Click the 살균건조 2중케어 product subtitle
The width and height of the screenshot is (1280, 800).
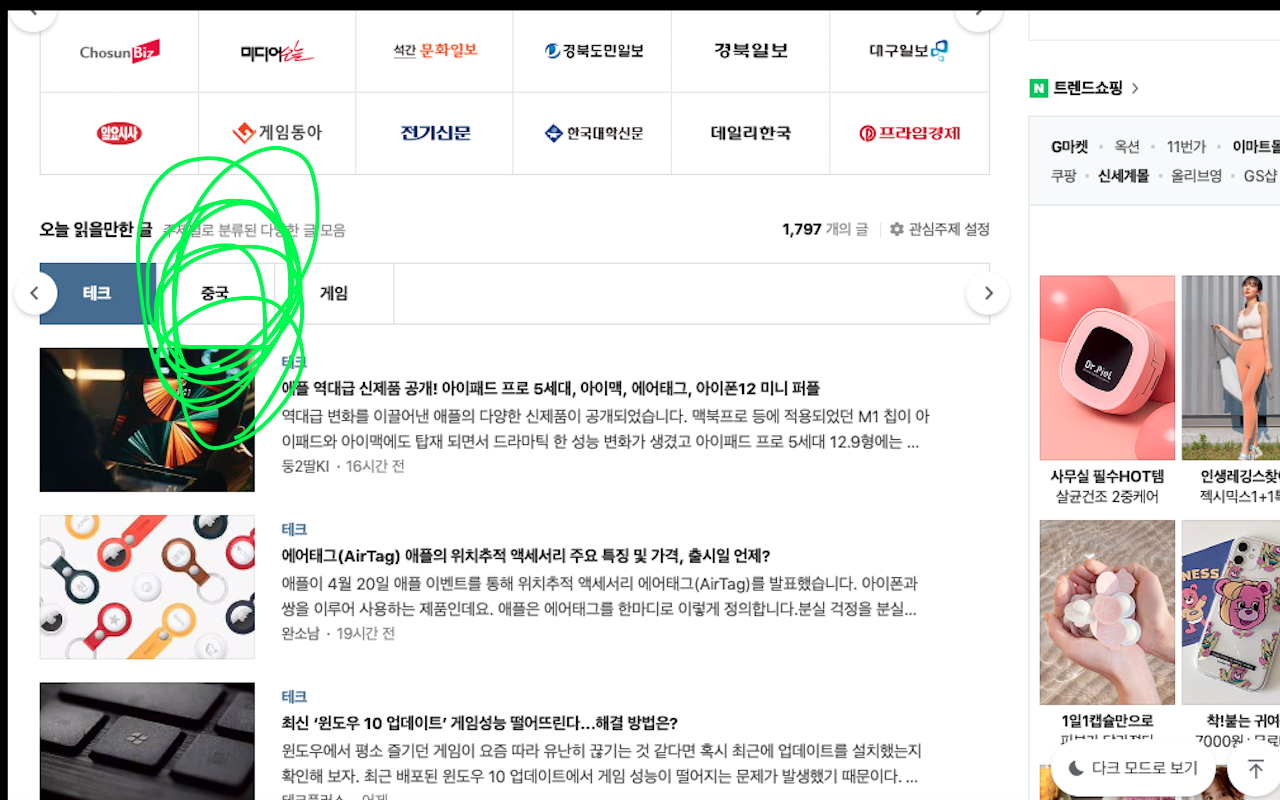(x=1107, y=497)
